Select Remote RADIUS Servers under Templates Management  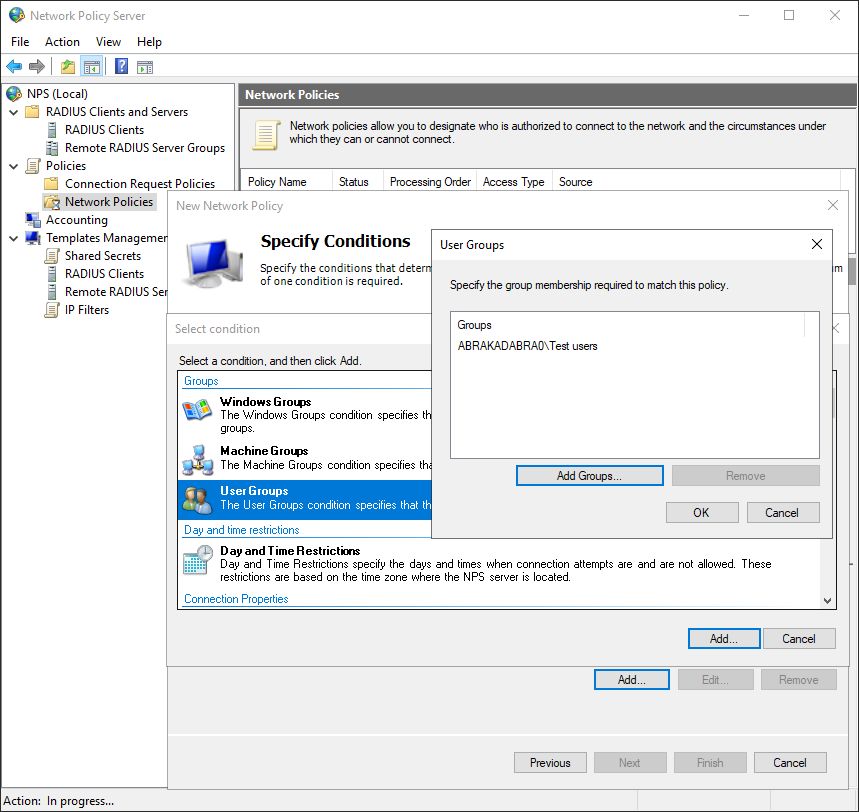click(x=116, y=292)
